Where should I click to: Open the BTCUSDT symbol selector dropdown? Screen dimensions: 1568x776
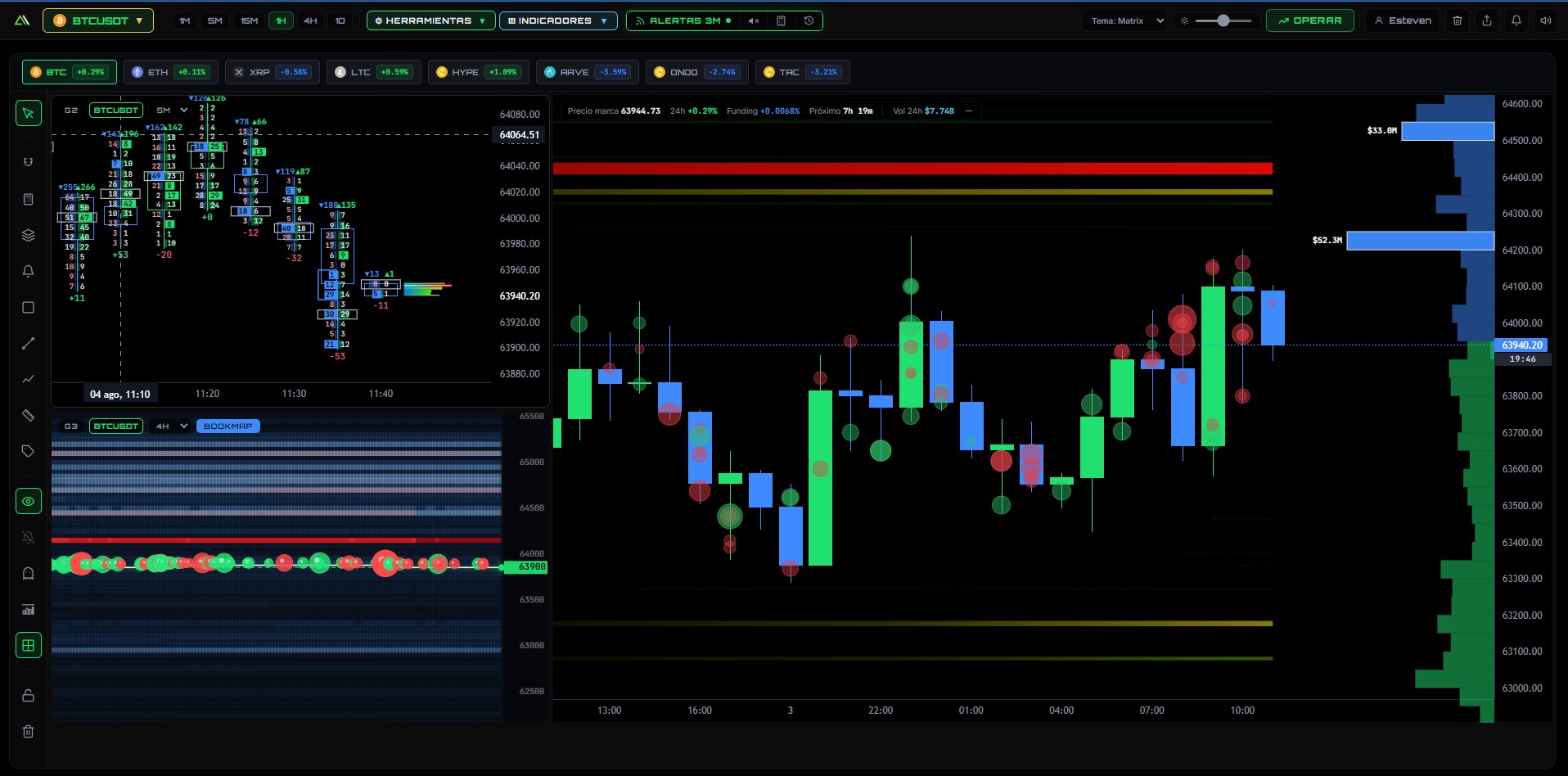98,20
